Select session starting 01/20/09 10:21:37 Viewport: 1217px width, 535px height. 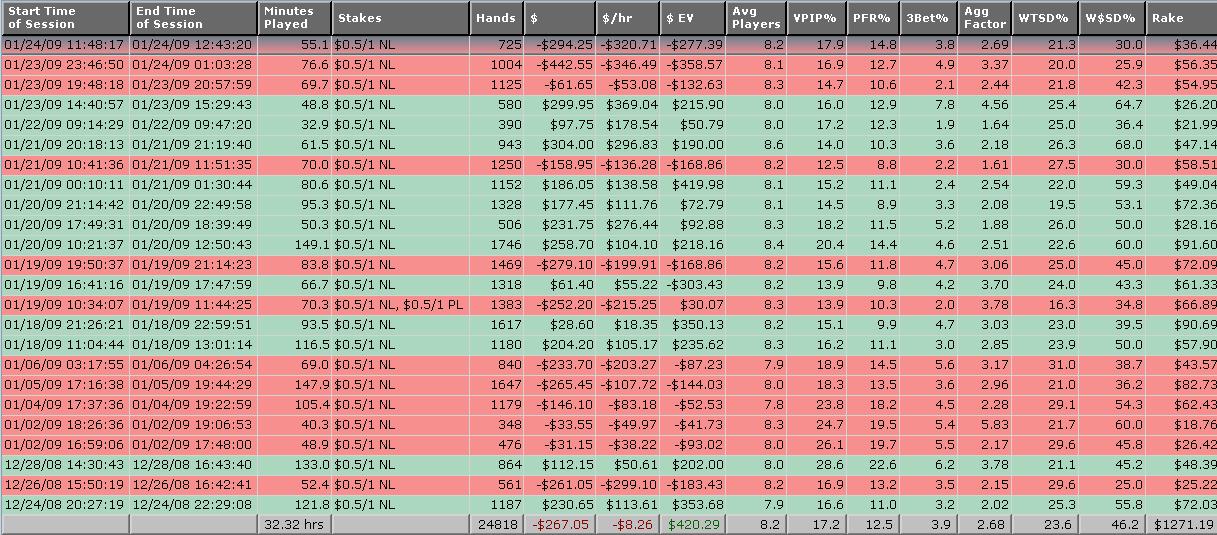pyautogui.click(x=608, y=245)
